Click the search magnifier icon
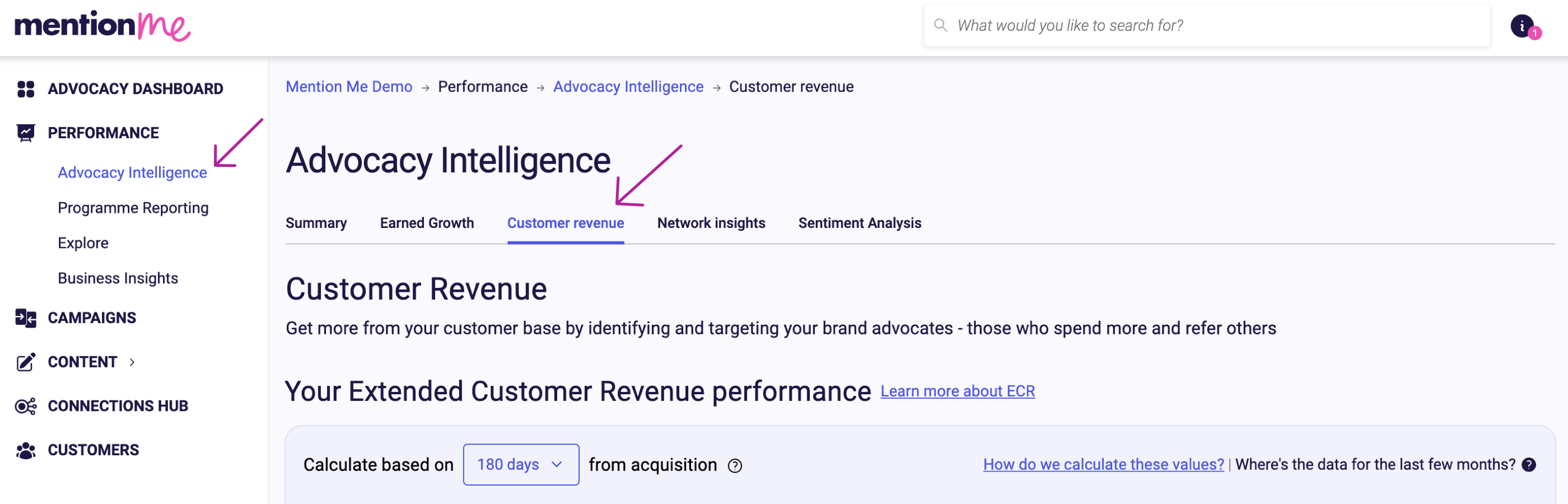The width and height of the screenshot is (1568, 504). click(x=940, y=26)
